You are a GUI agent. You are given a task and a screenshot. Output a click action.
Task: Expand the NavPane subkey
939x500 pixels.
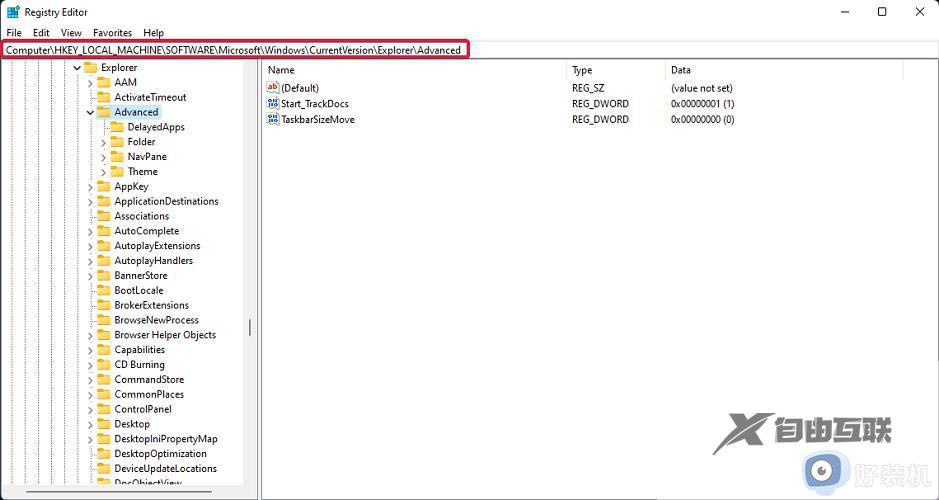[x=103, y=157]
